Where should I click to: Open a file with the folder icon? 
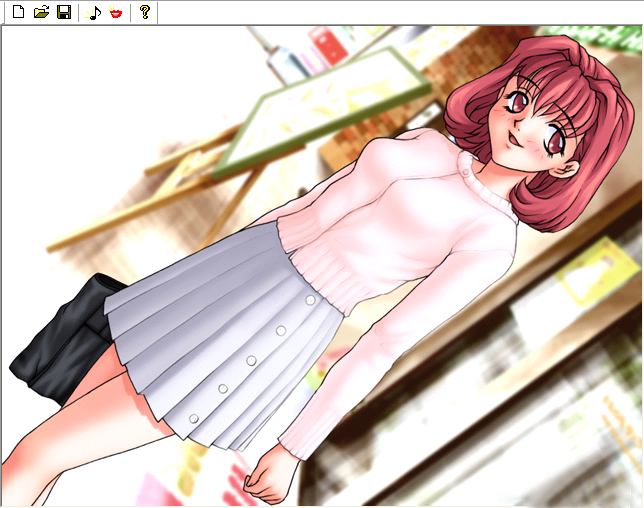[x=41, y=13]
